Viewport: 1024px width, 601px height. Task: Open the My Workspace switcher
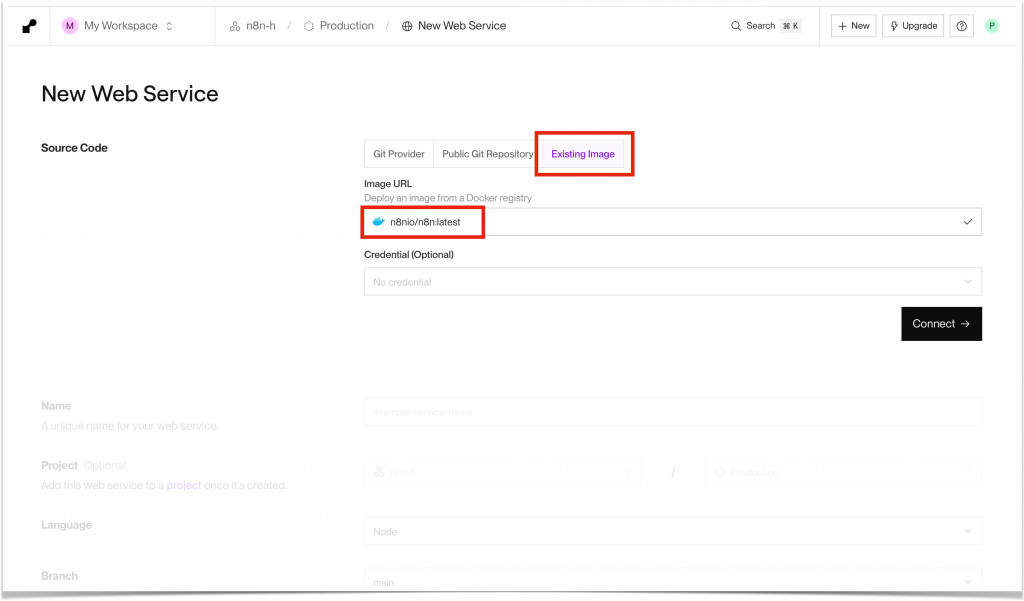point(118,26)
